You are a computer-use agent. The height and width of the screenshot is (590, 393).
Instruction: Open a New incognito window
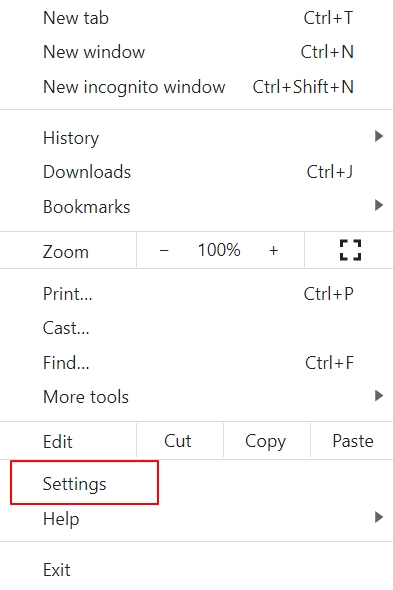coord(196,87)
